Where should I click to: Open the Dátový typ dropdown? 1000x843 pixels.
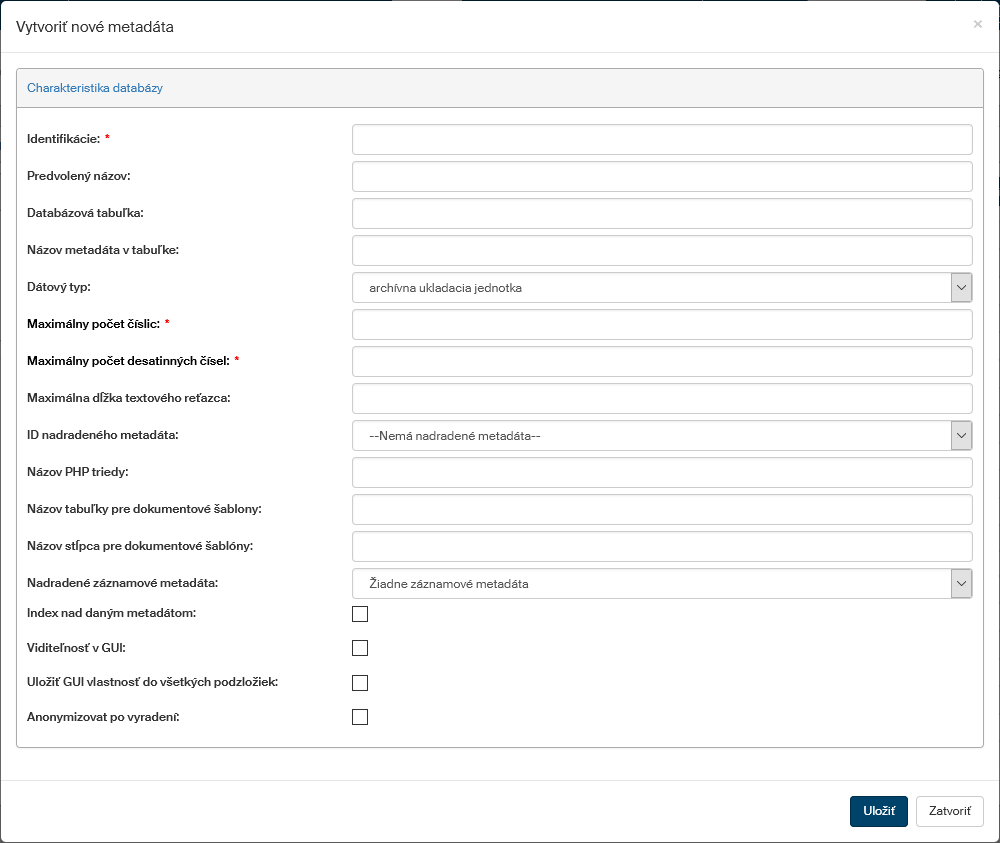coord(661,288)
